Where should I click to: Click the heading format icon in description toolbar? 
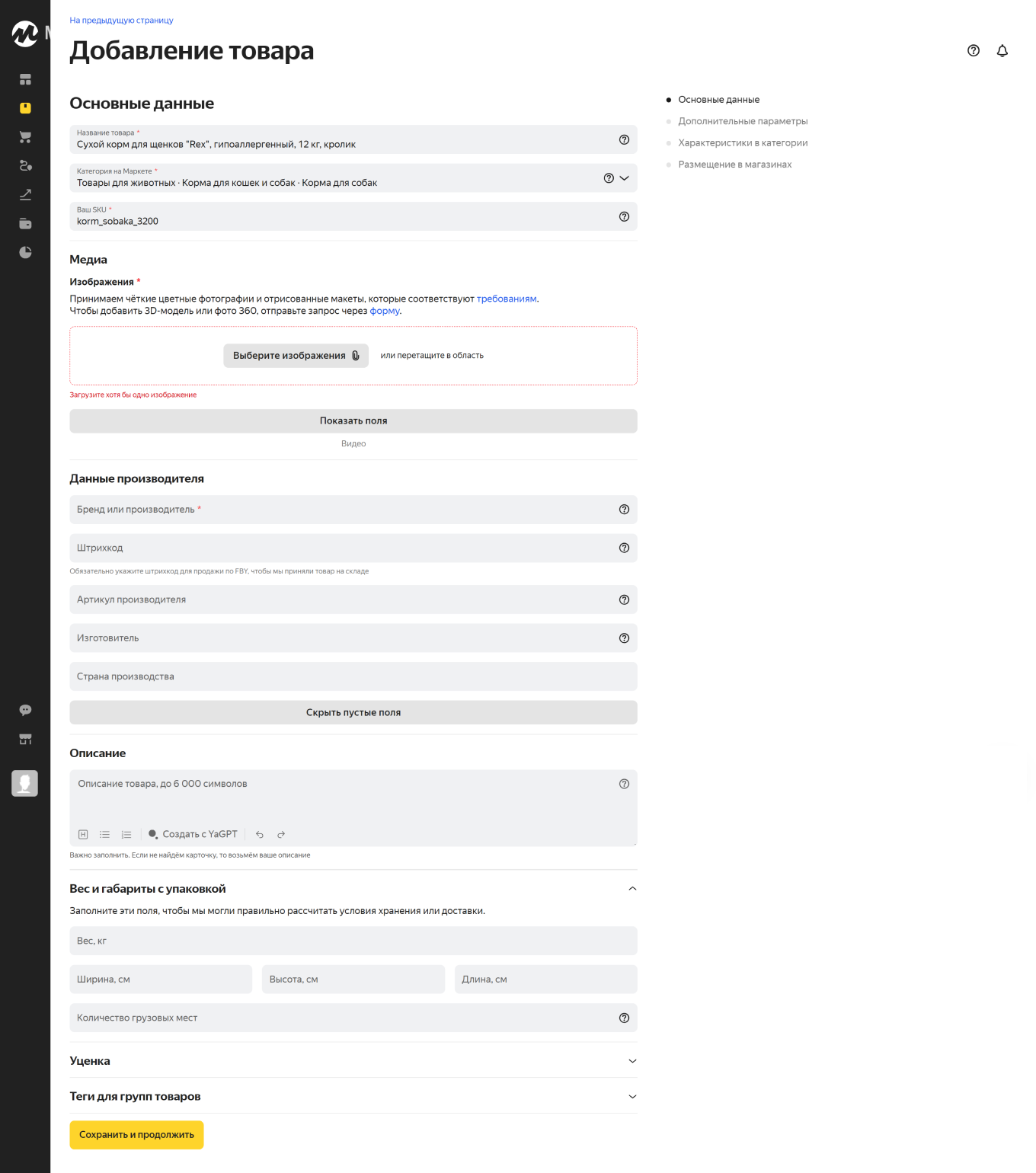83,835
